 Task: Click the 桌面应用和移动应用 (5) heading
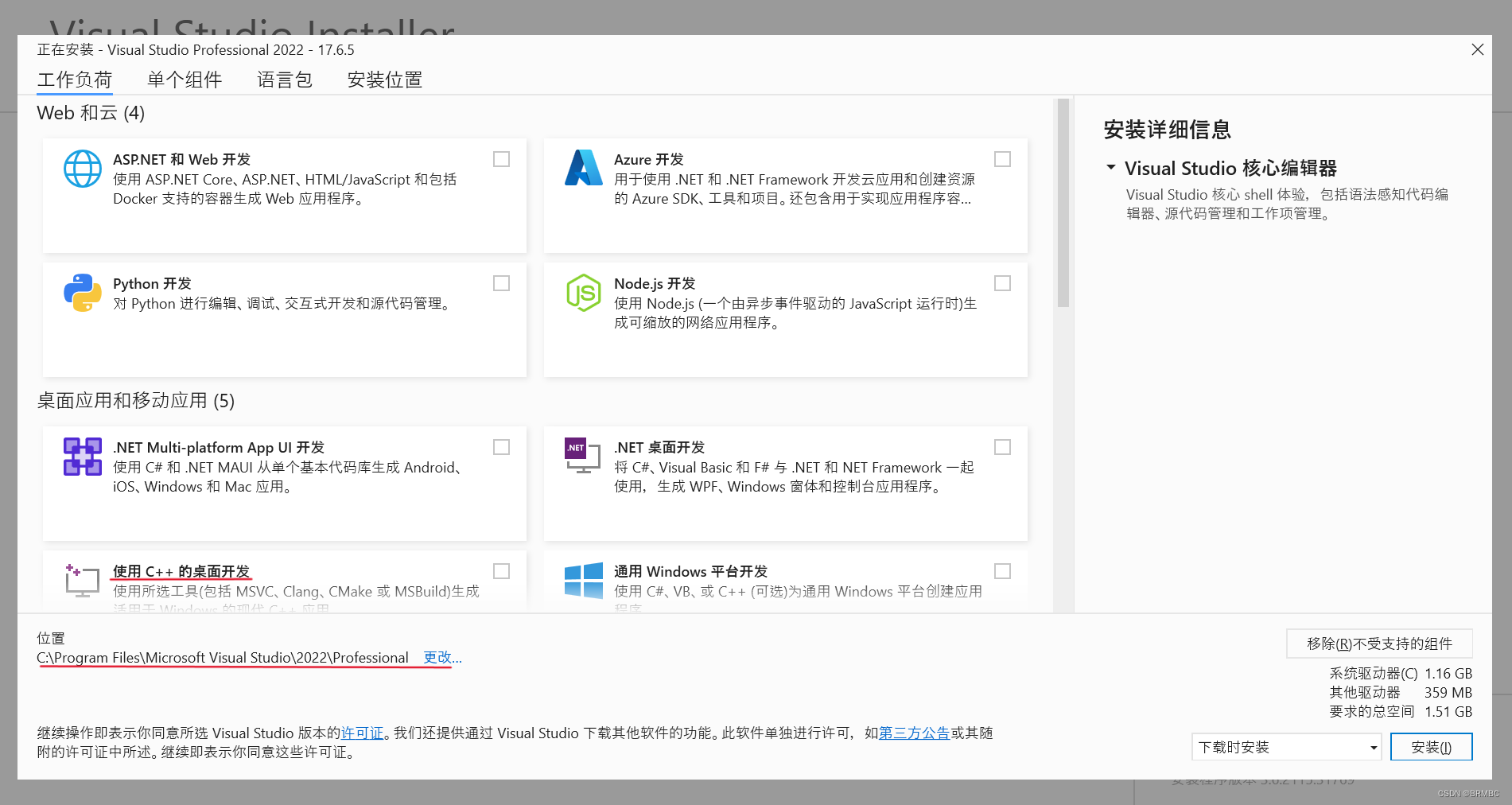click(x=136, y=400)
